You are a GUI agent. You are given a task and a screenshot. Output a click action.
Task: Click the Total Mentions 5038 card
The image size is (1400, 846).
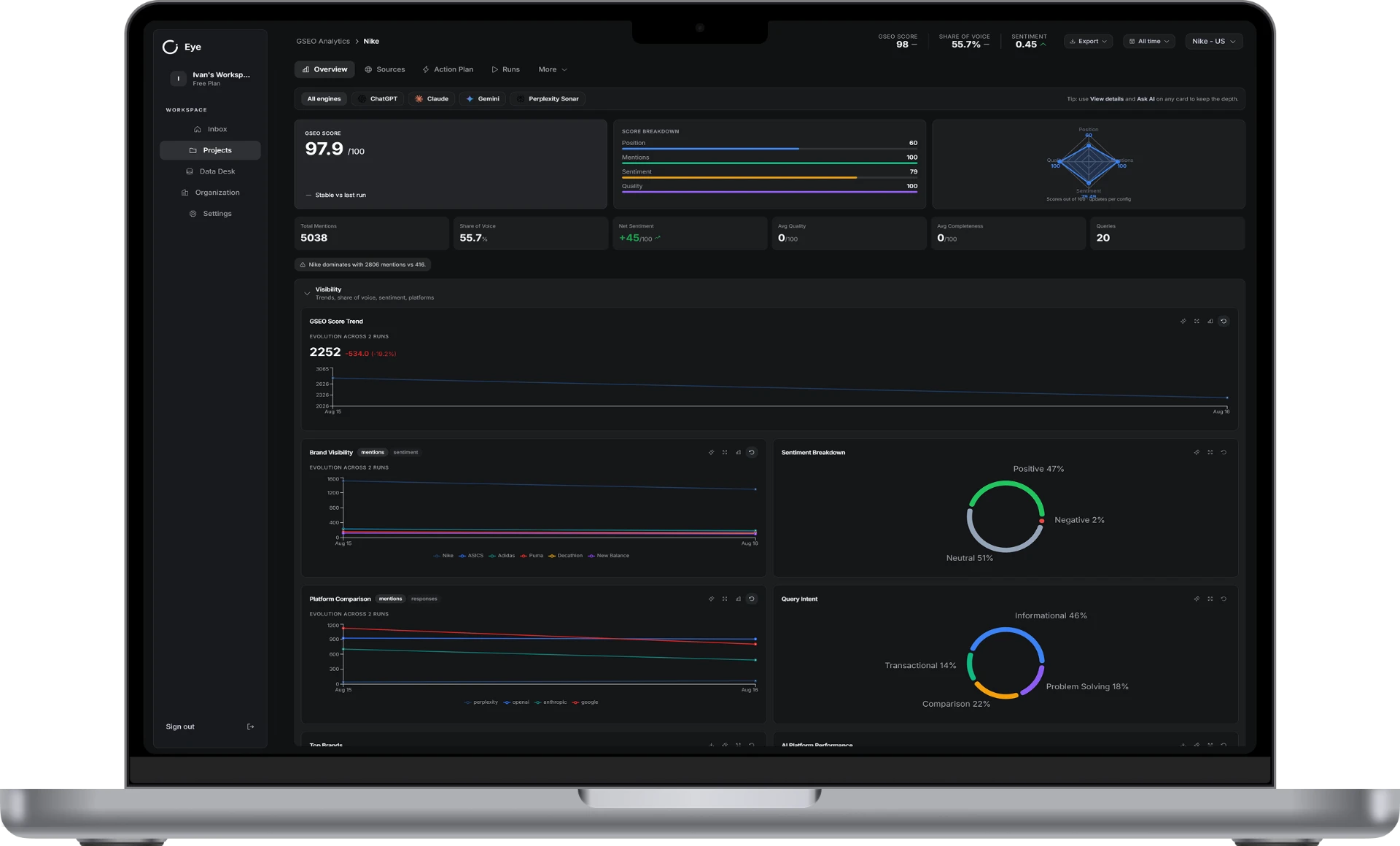pyautogui.click(x=371, y=233)
